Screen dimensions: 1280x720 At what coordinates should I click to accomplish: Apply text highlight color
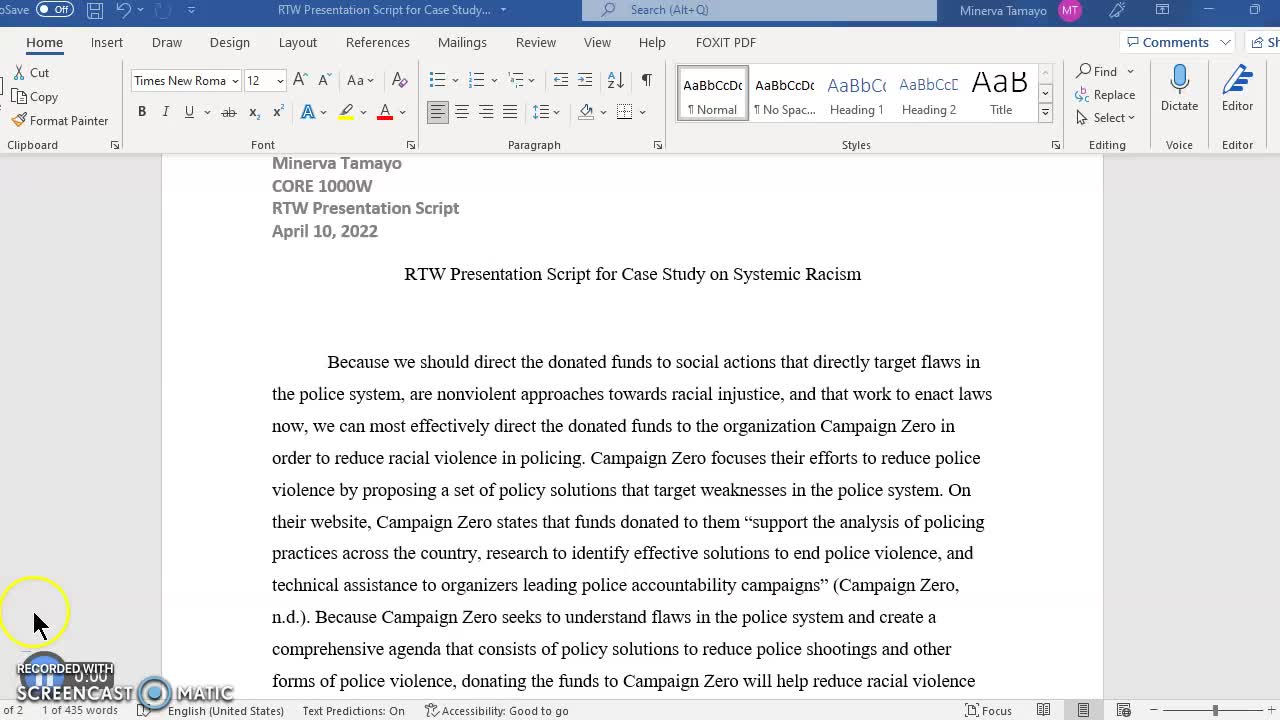[x=346, y=111]
